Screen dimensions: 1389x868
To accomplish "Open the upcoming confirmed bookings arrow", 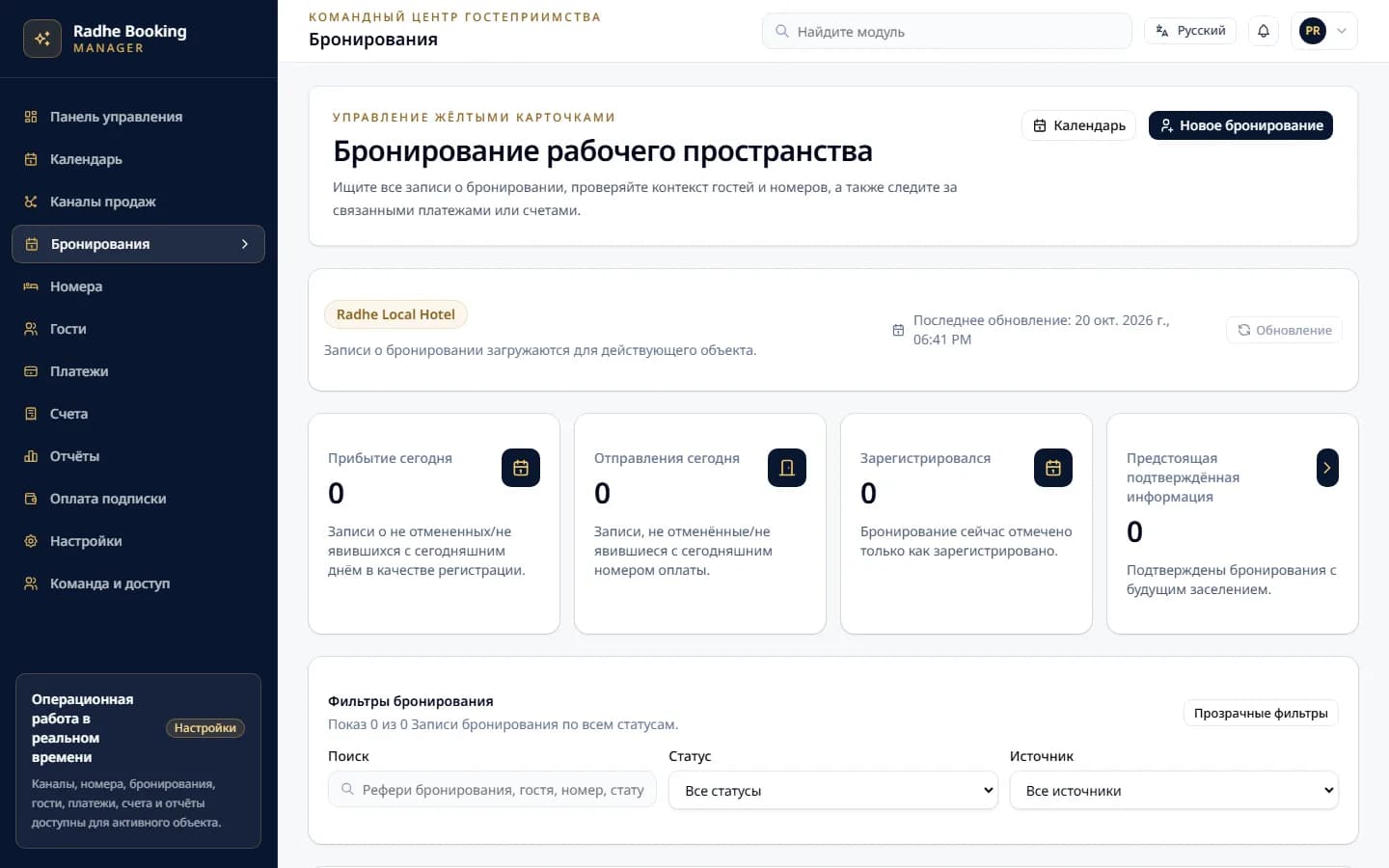I will pos(1327,468).
